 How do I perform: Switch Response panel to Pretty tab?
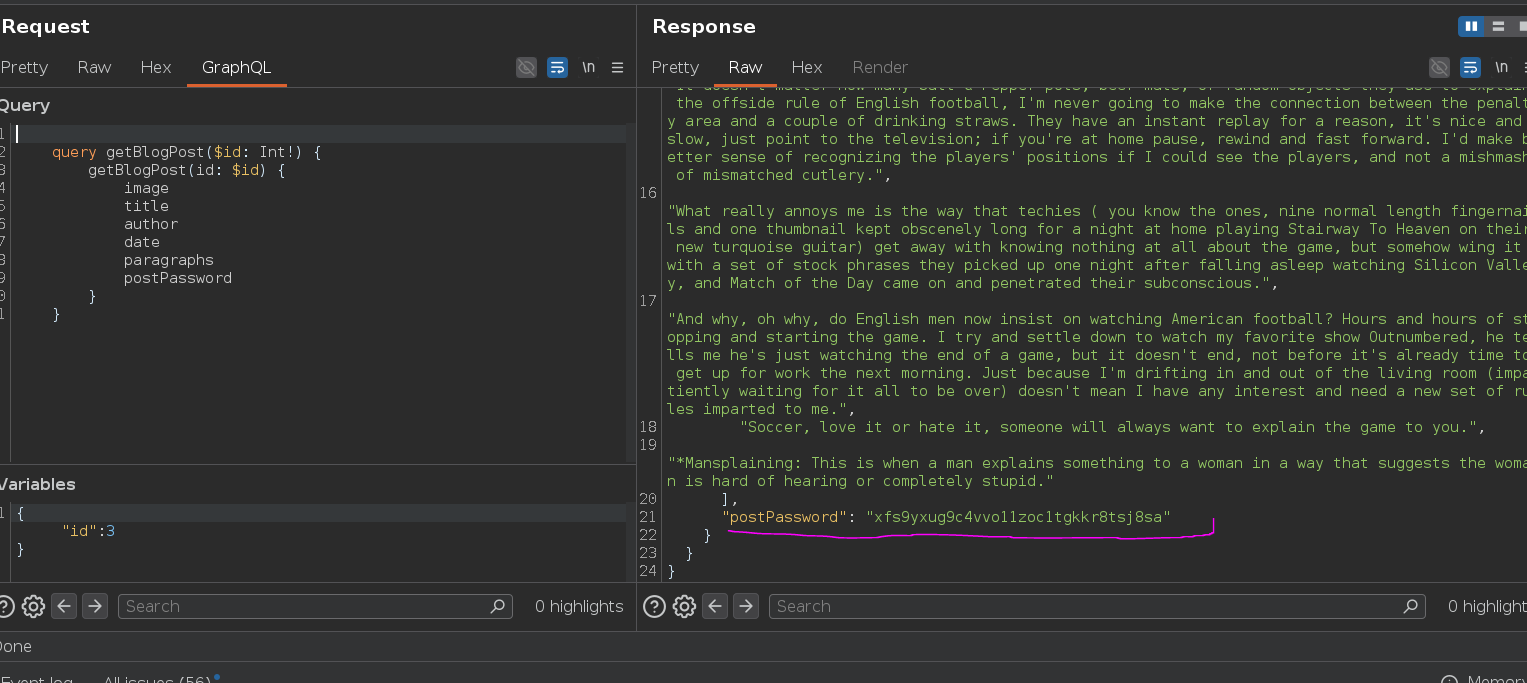point(675,67)
